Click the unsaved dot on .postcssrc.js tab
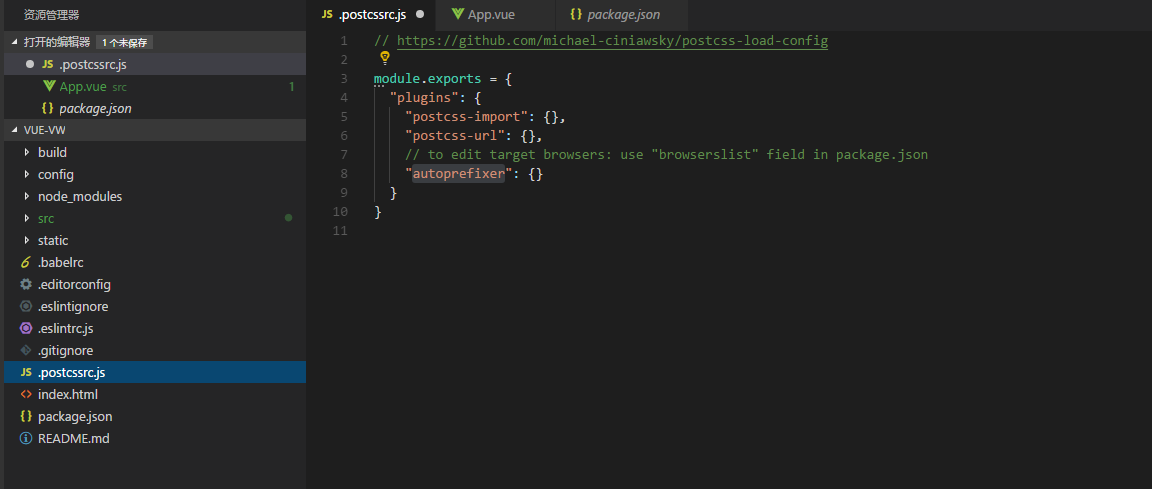1152x489 pixels. [x=420, y=14]
